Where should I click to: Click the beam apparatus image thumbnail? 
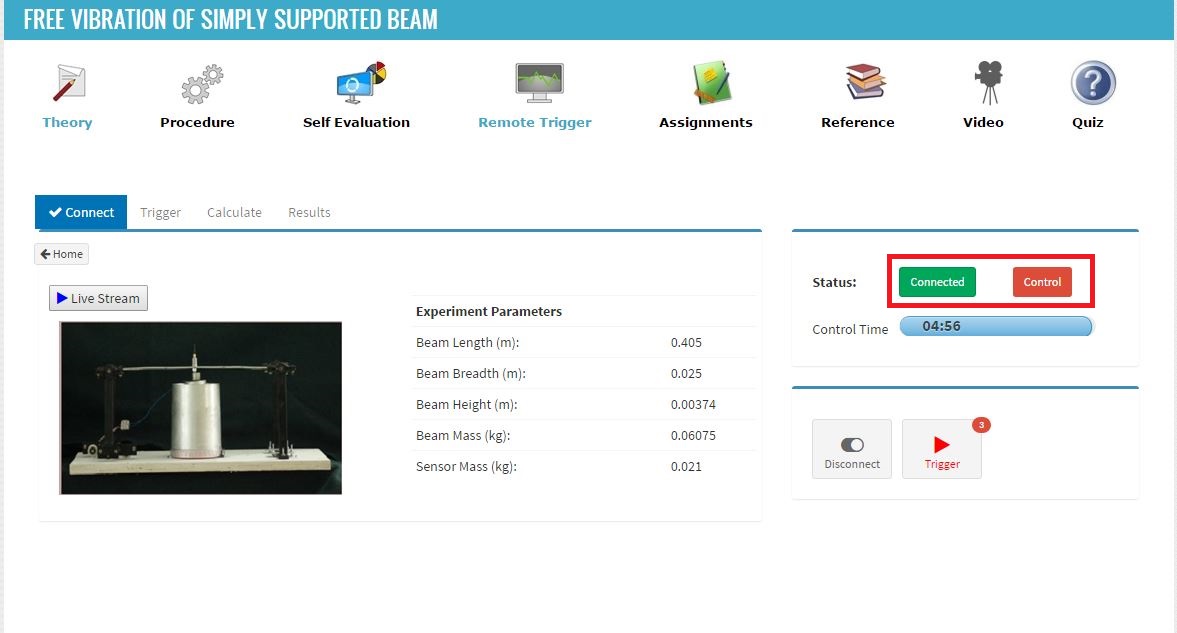[201, 408]
